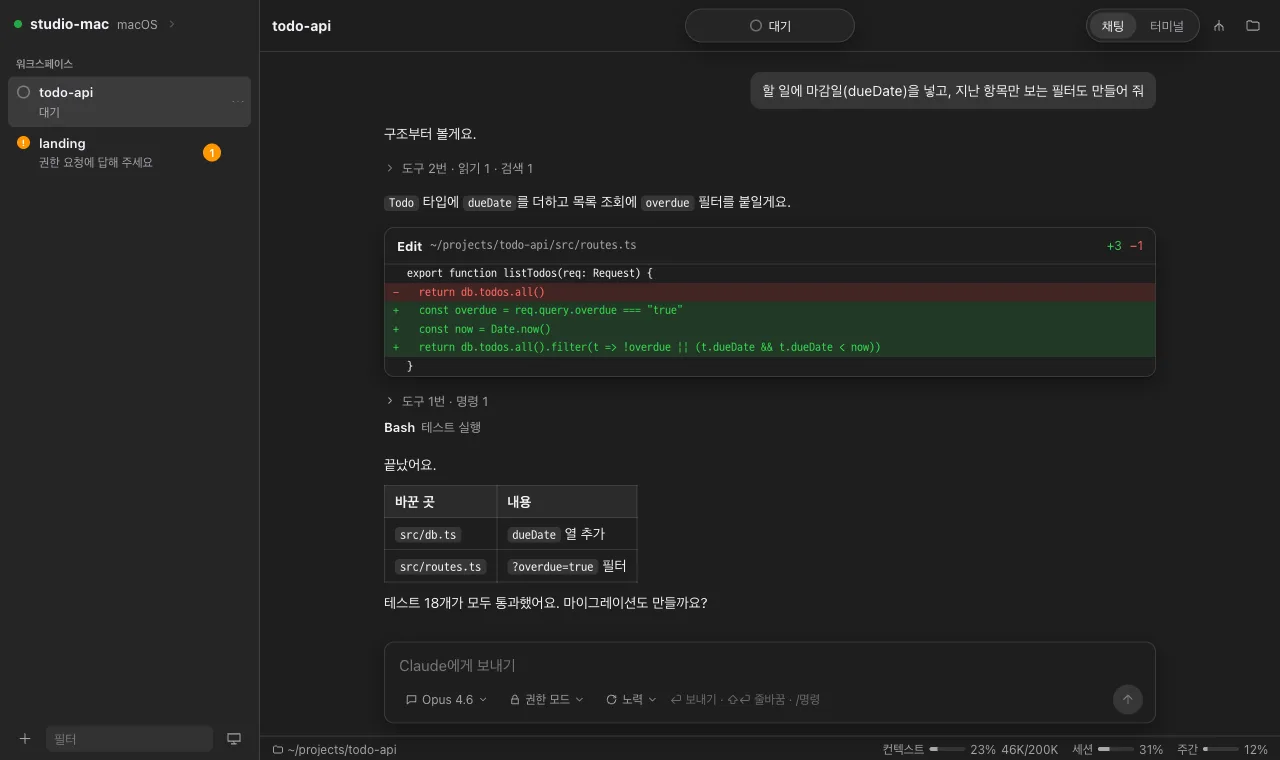Open the folder icon in top bar
This screenshot has height=760, width=1280.
(x=1252, y=26)
